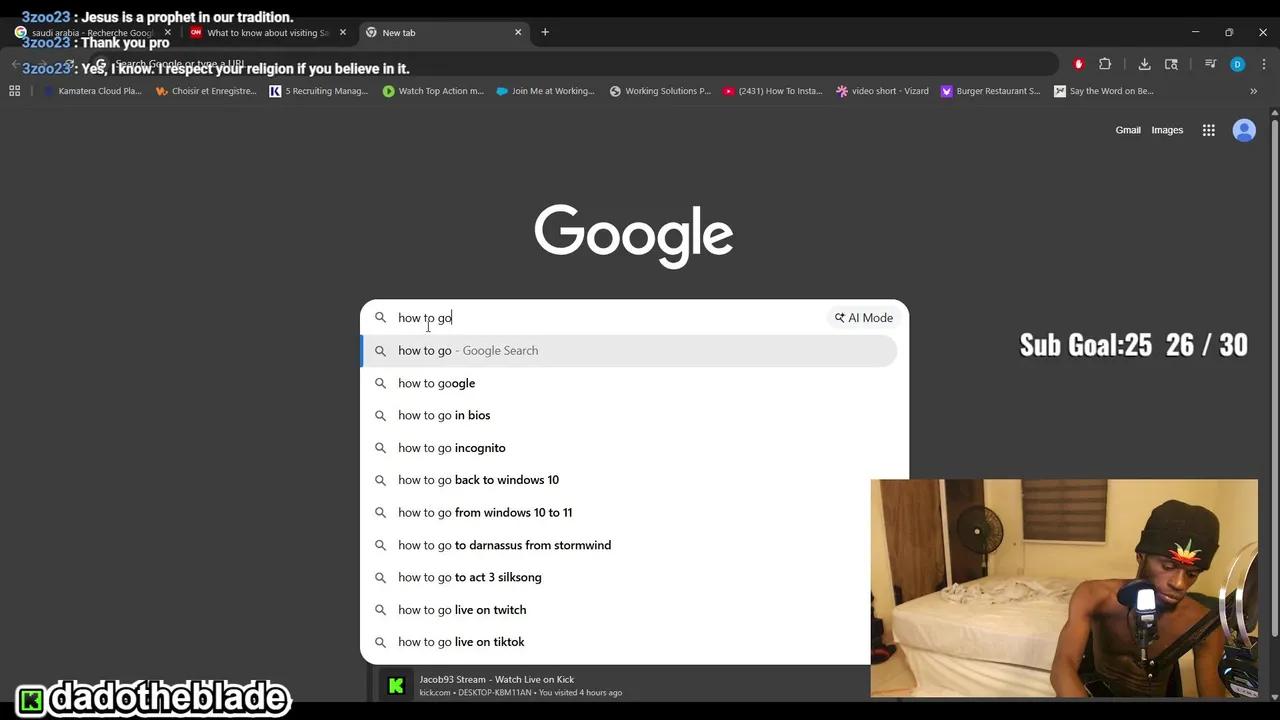Open '(2431) How To Insta...' YouTube bookmark
Image resolution: width=1280 pixels, height=720 pixels.
point(773,91)
